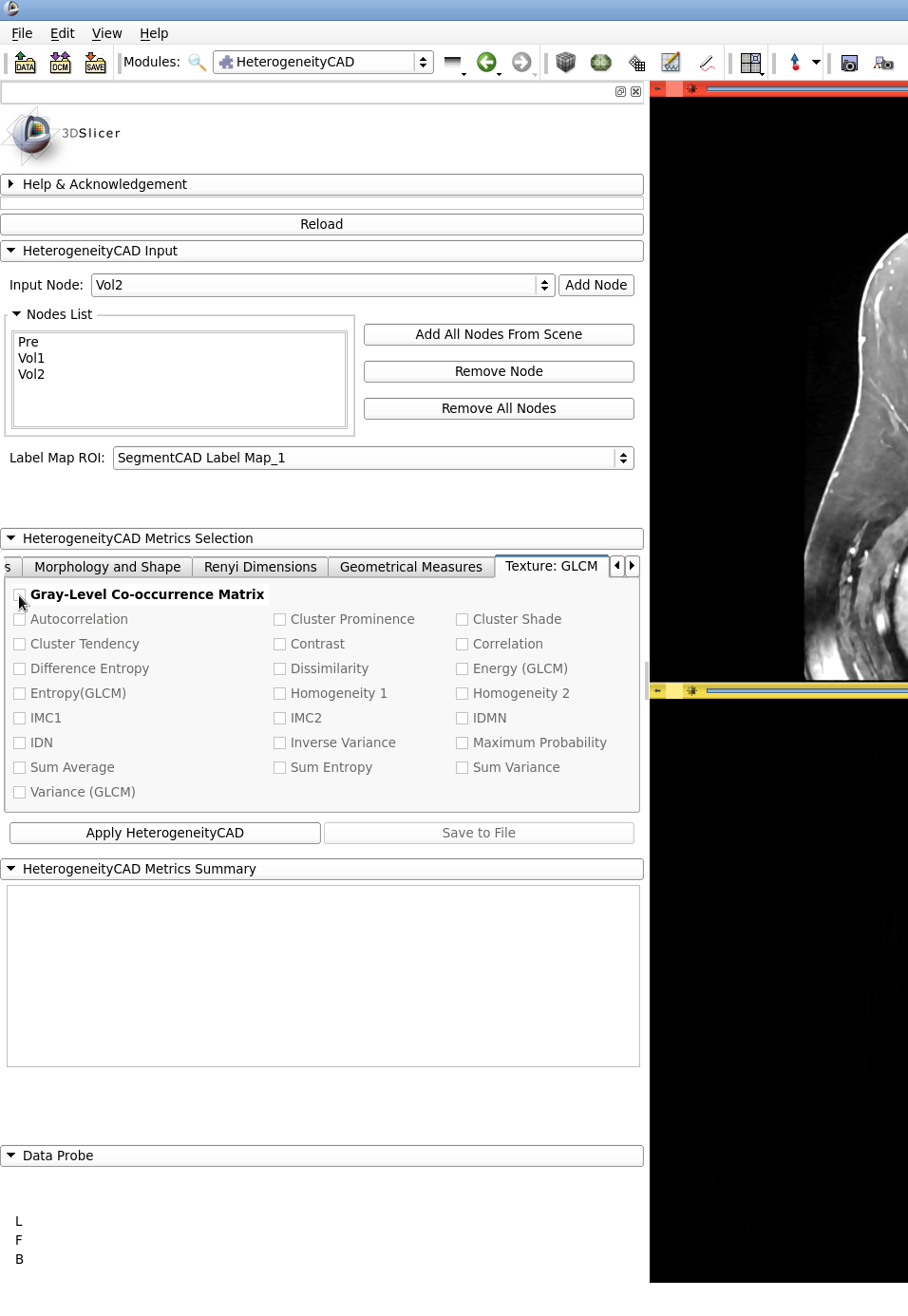Click Add All Nodes From Scene
The height and width of the screenshot is (1316, 908).
499,334
